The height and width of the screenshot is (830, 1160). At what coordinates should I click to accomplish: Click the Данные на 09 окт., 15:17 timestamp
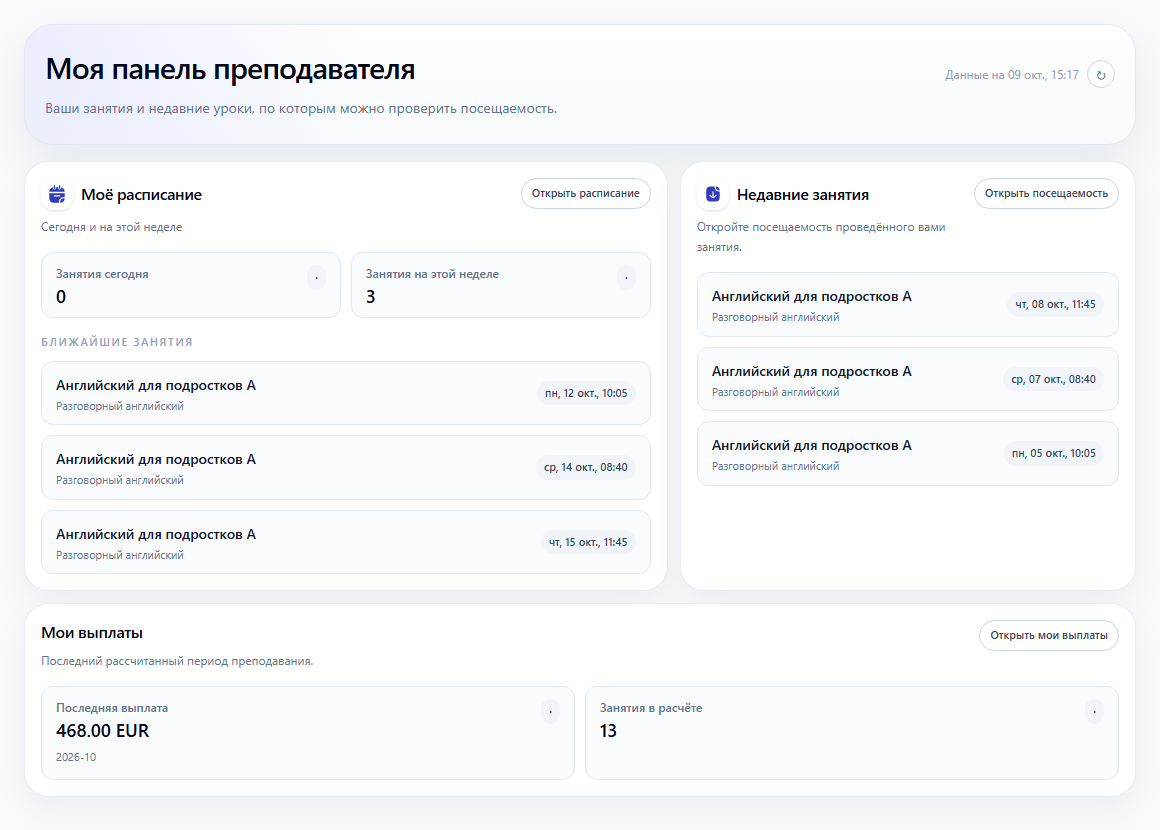click(x=1011, y=75)
